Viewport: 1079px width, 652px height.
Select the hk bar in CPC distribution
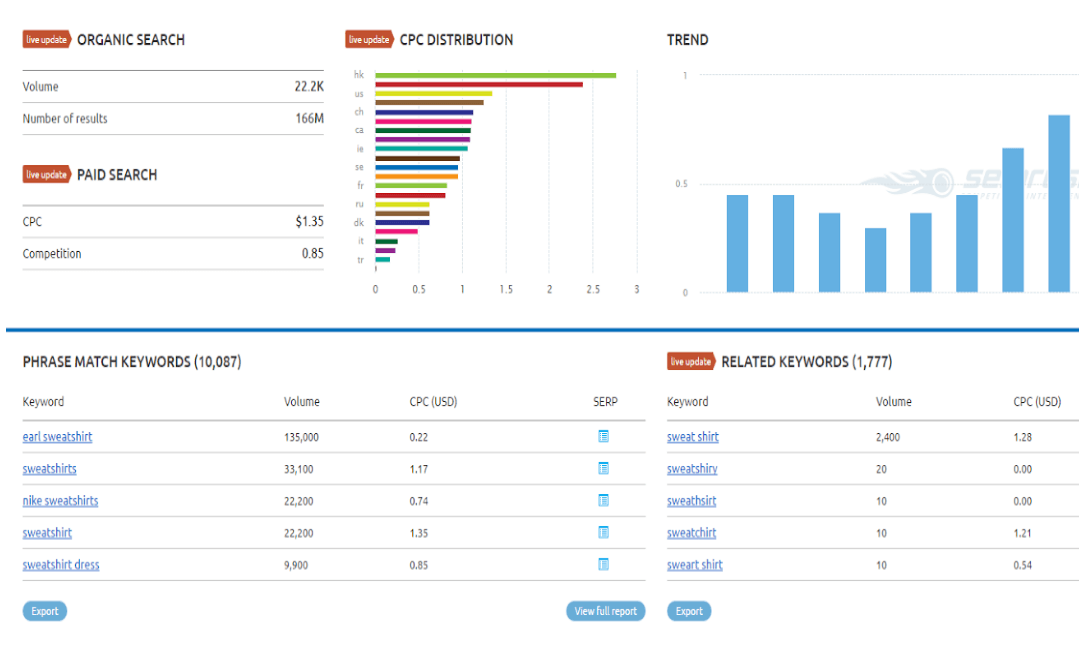495,75
